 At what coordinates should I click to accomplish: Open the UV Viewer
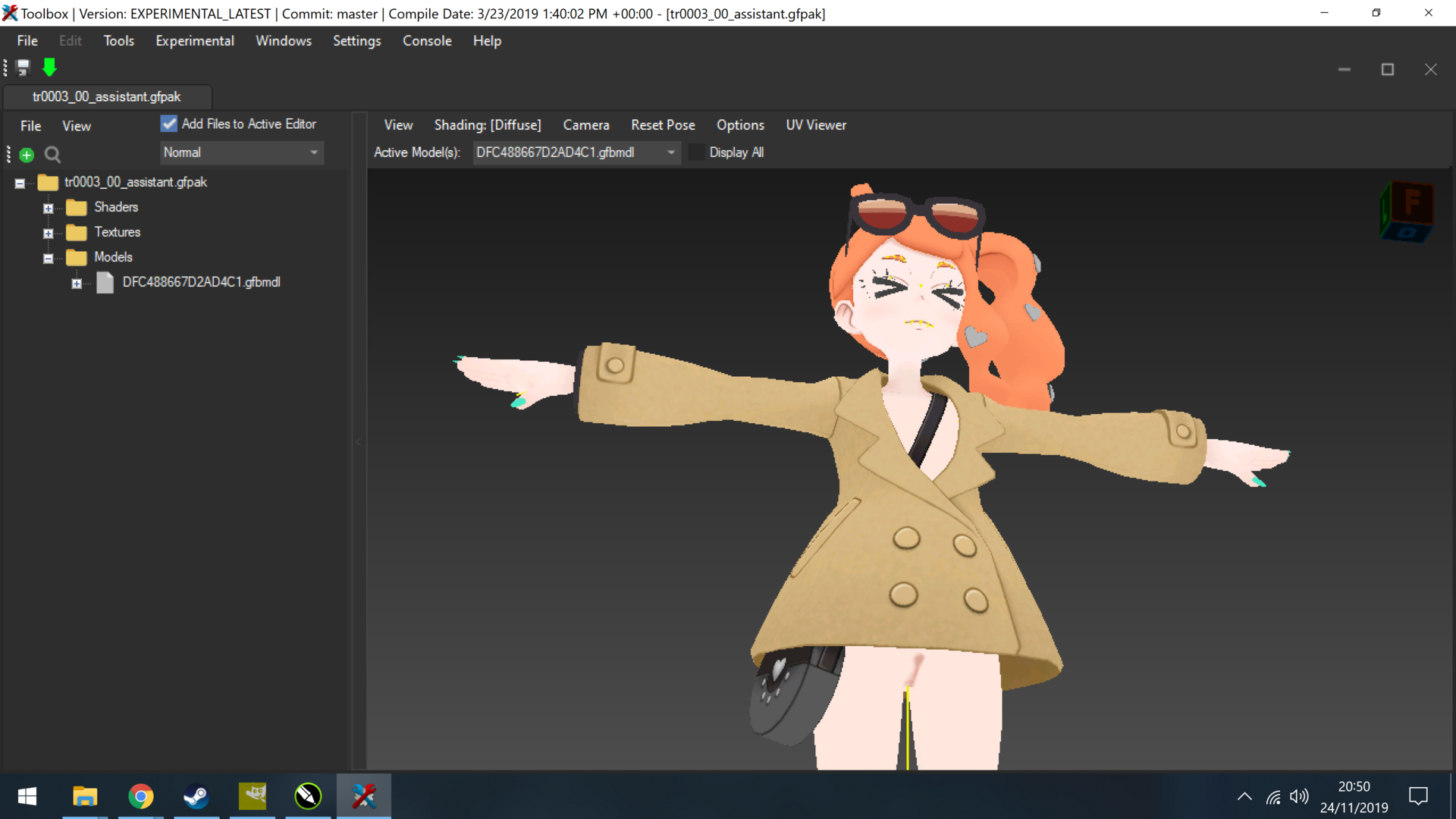[816, 125]
